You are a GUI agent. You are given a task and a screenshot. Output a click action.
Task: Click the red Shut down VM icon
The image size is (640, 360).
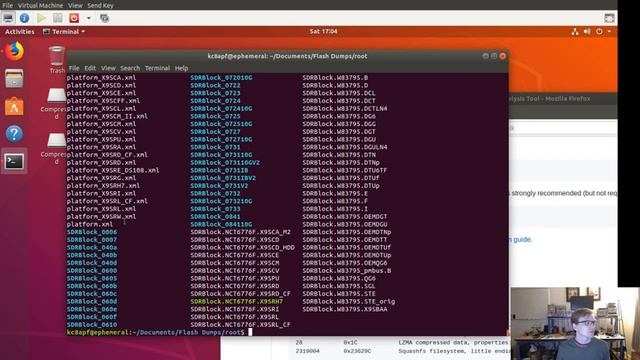coord(74,18)
